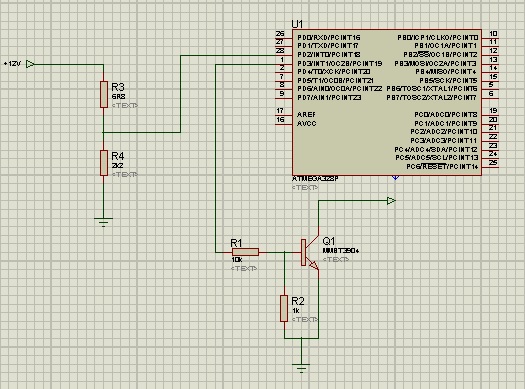
Task: Click the R3 reference label
Action: [x=118, y=87]
